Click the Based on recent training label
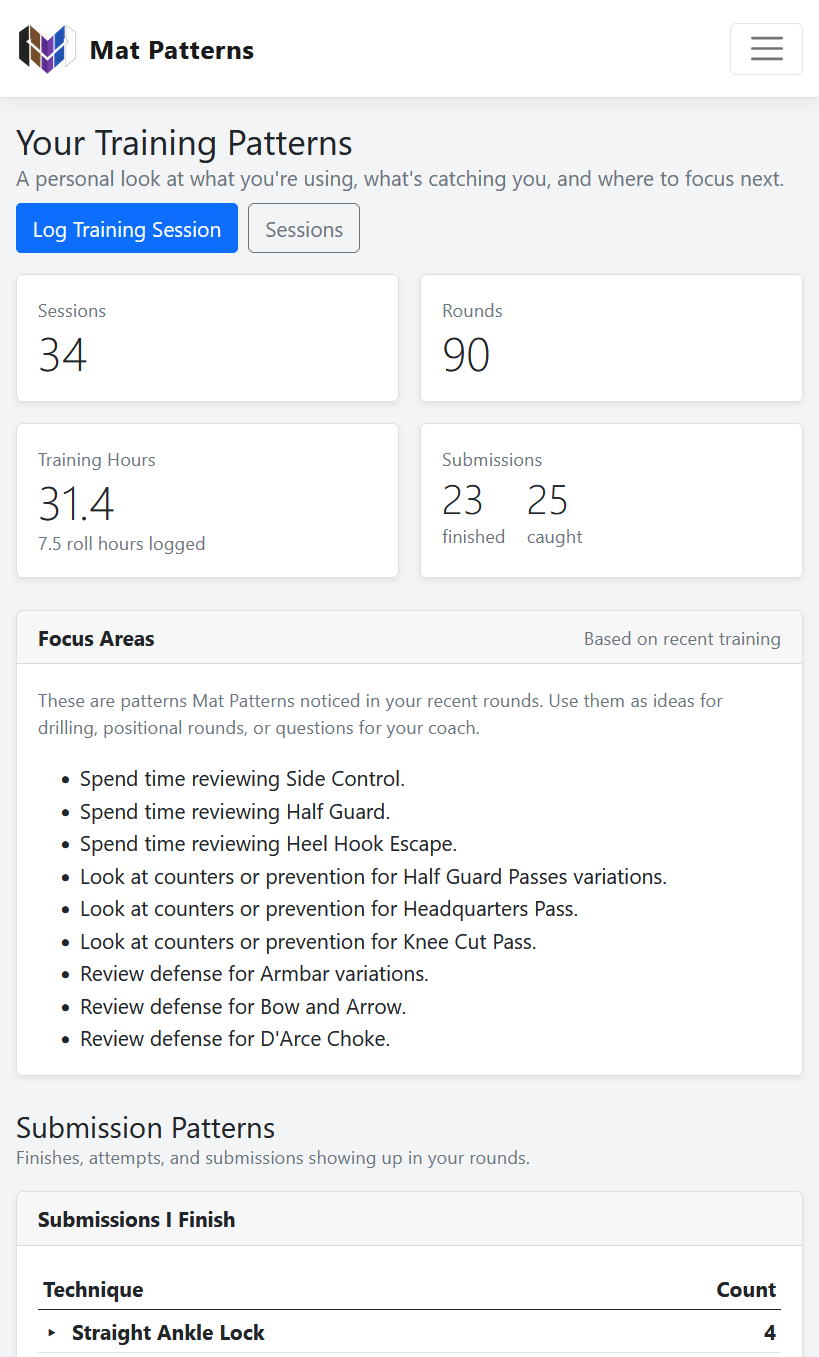The height and width of the screenshot is (1357, 819). 682,638
